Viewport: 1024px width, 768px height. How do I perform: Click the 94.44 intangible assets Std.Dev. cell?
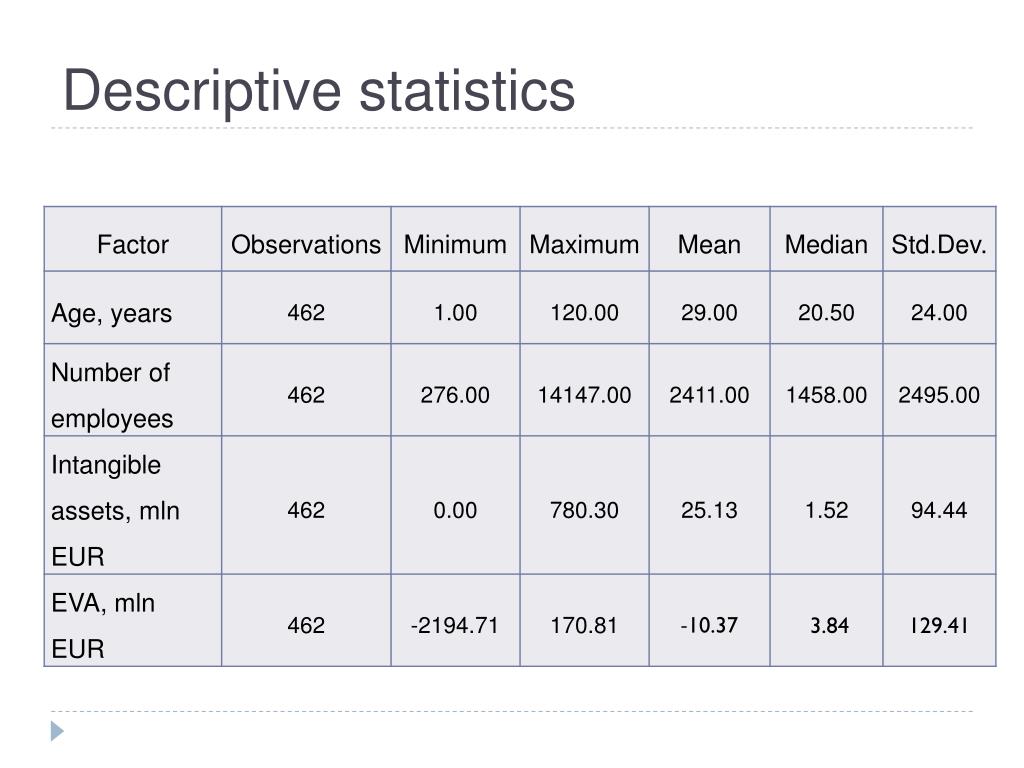939,510
